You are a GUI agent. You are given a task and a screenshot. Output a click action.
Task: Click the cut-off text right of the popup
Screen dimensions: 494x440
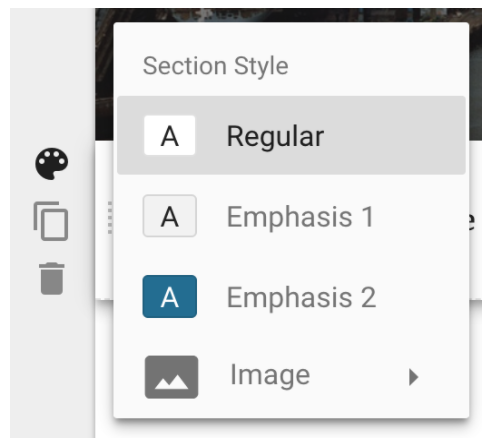[472, 221]
